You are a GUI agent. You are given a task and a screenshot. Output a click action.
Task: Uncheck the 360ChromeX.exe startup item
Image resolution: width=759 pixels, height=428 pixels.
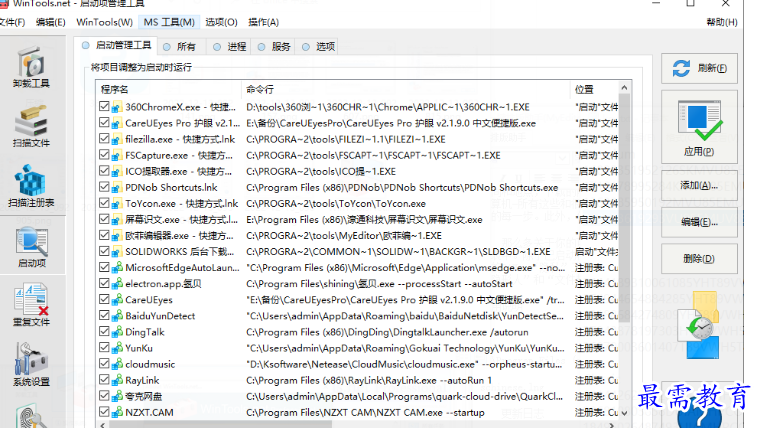pyautogui.click(x=104, y=107)
